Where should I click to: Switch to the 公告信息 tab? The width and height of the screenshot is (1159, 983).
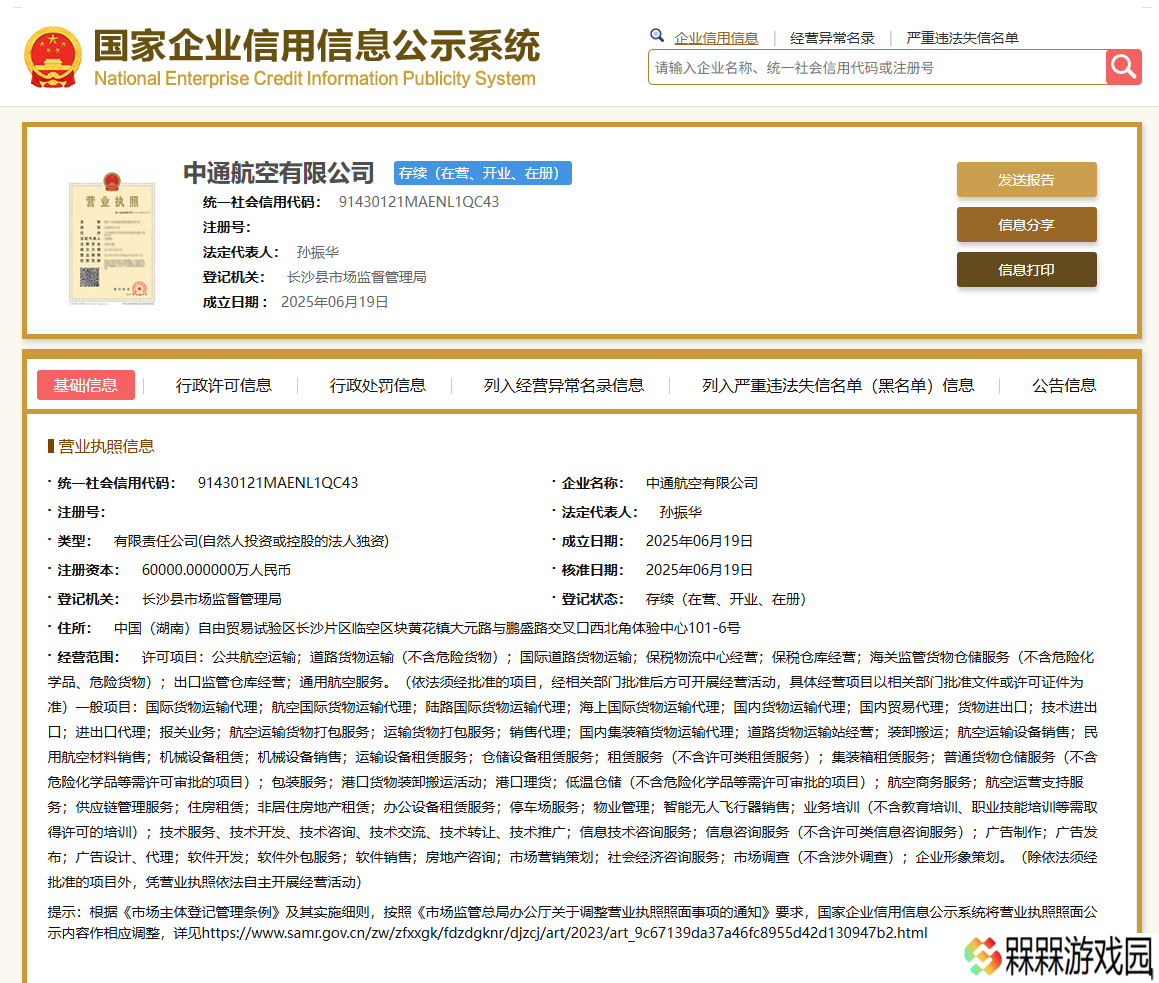(x=1064, y=385)
